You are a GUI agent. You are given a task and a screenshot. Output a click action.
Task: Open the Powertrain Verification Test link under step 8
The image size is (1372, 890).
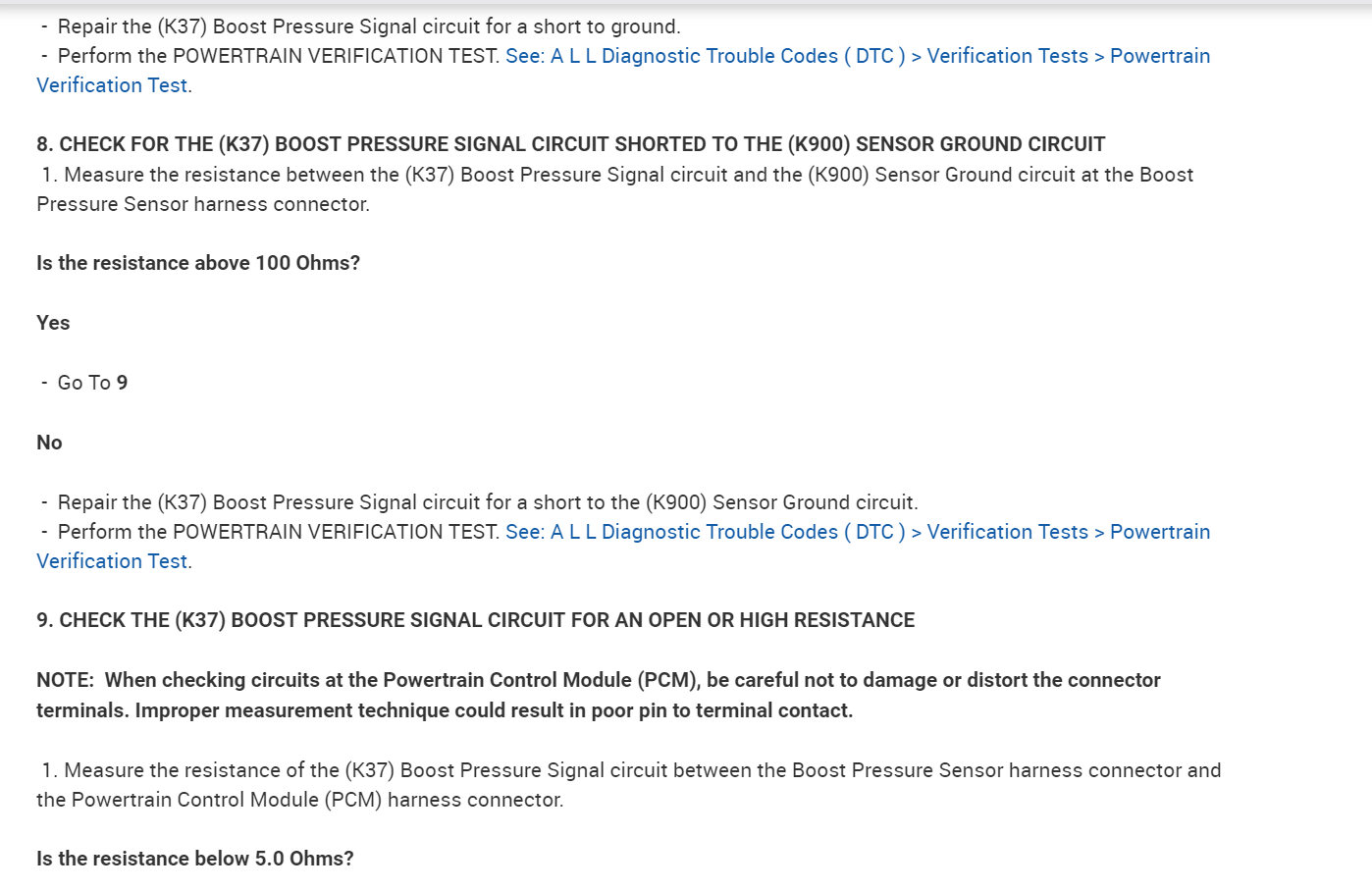click(857, 532)
